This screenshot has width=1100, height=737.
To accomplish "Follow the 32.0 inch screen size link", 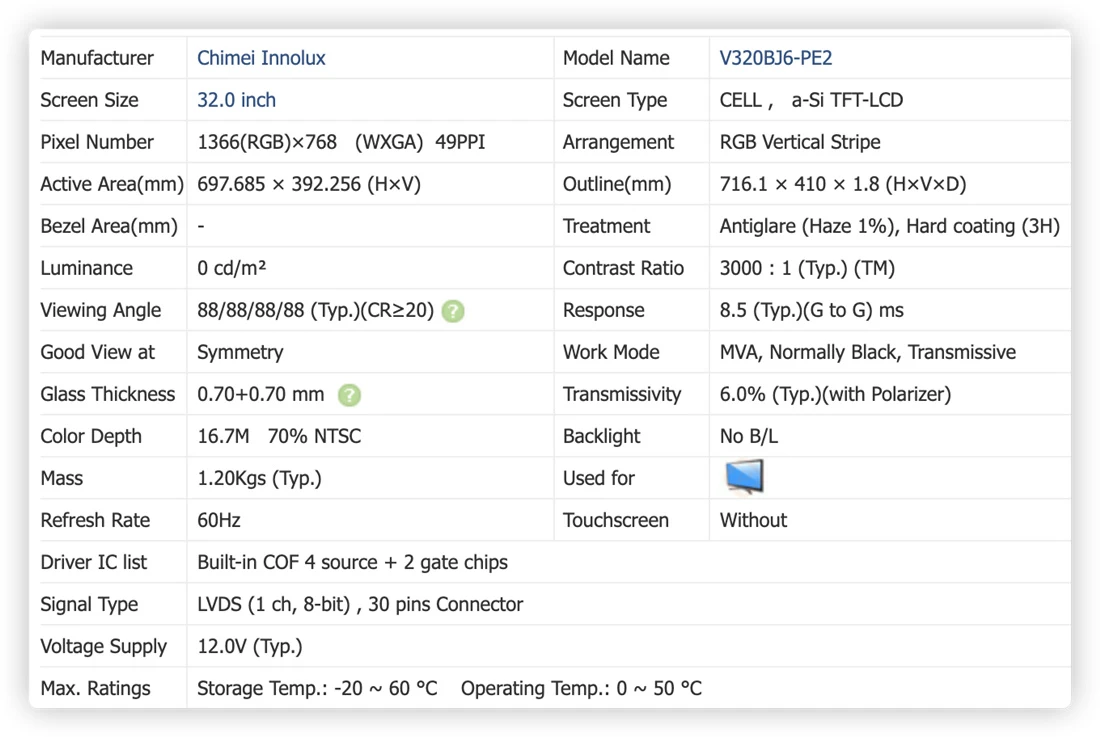I will [236, 100].
